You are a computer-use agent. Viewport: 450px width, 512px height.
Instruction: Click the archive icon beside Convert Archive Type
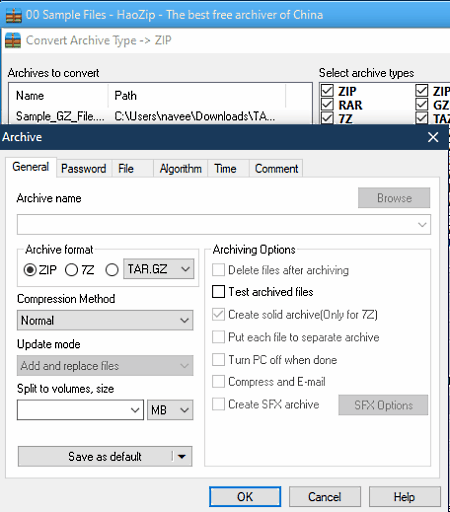point(13,40)
